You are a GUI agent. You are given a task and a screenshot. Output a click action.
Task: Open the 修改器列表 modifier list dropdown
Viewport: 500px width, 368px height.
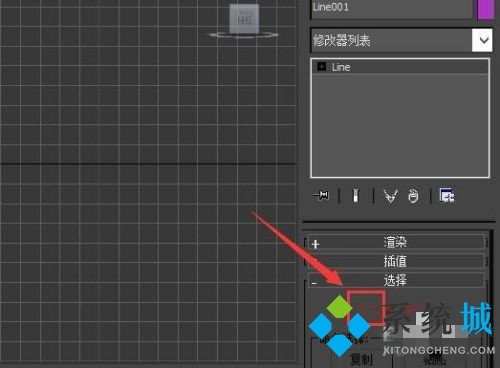point(401,40)
